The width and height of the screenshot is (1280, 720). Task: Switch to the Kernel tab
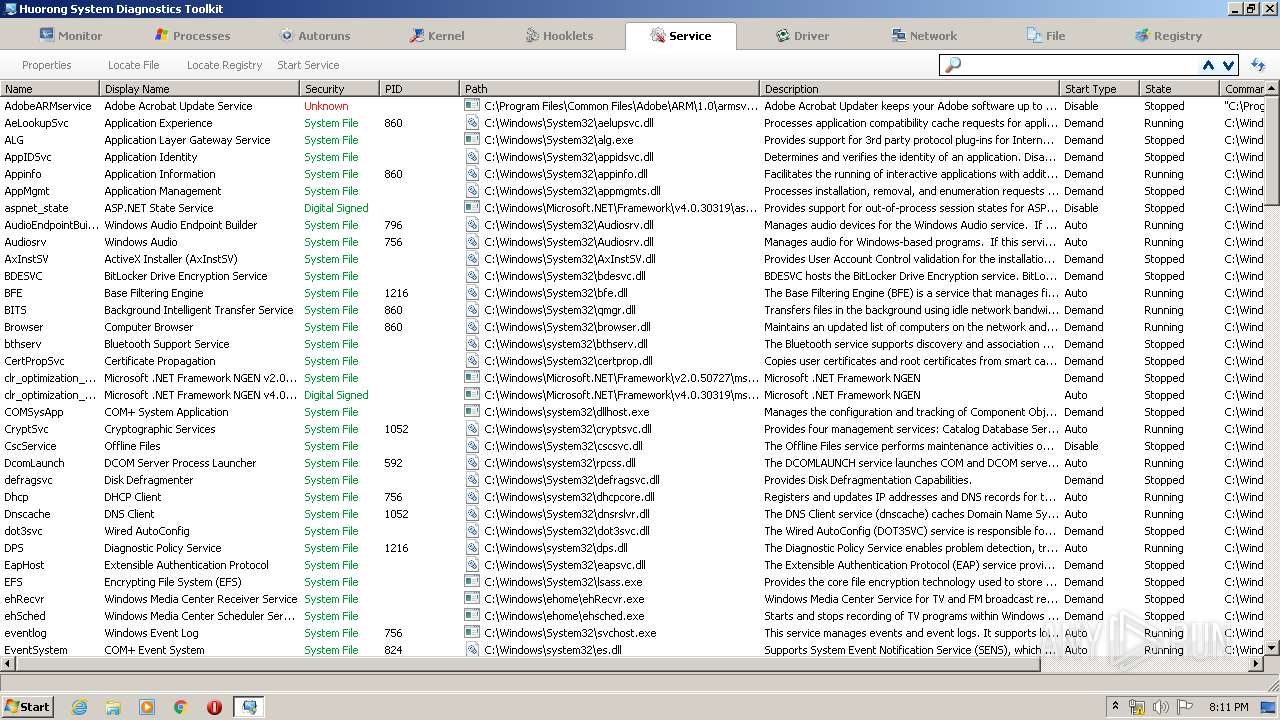(437, 35)
